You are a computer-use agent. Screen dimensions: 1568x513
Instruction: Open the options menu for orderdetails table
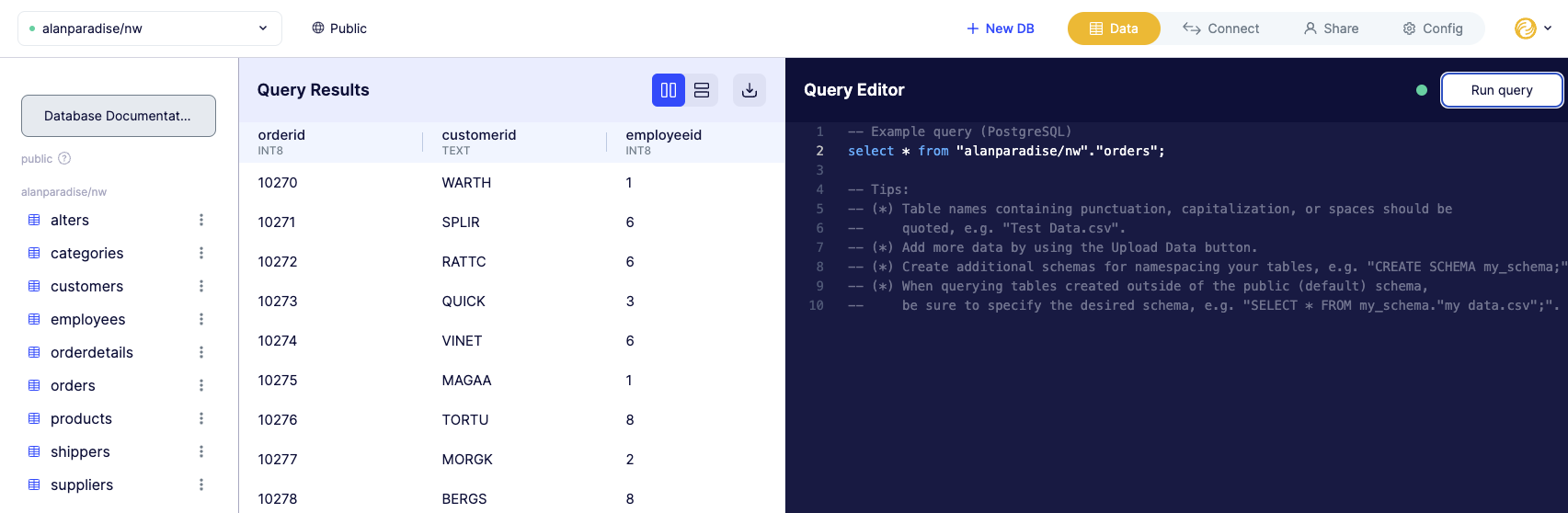[201, 352]
